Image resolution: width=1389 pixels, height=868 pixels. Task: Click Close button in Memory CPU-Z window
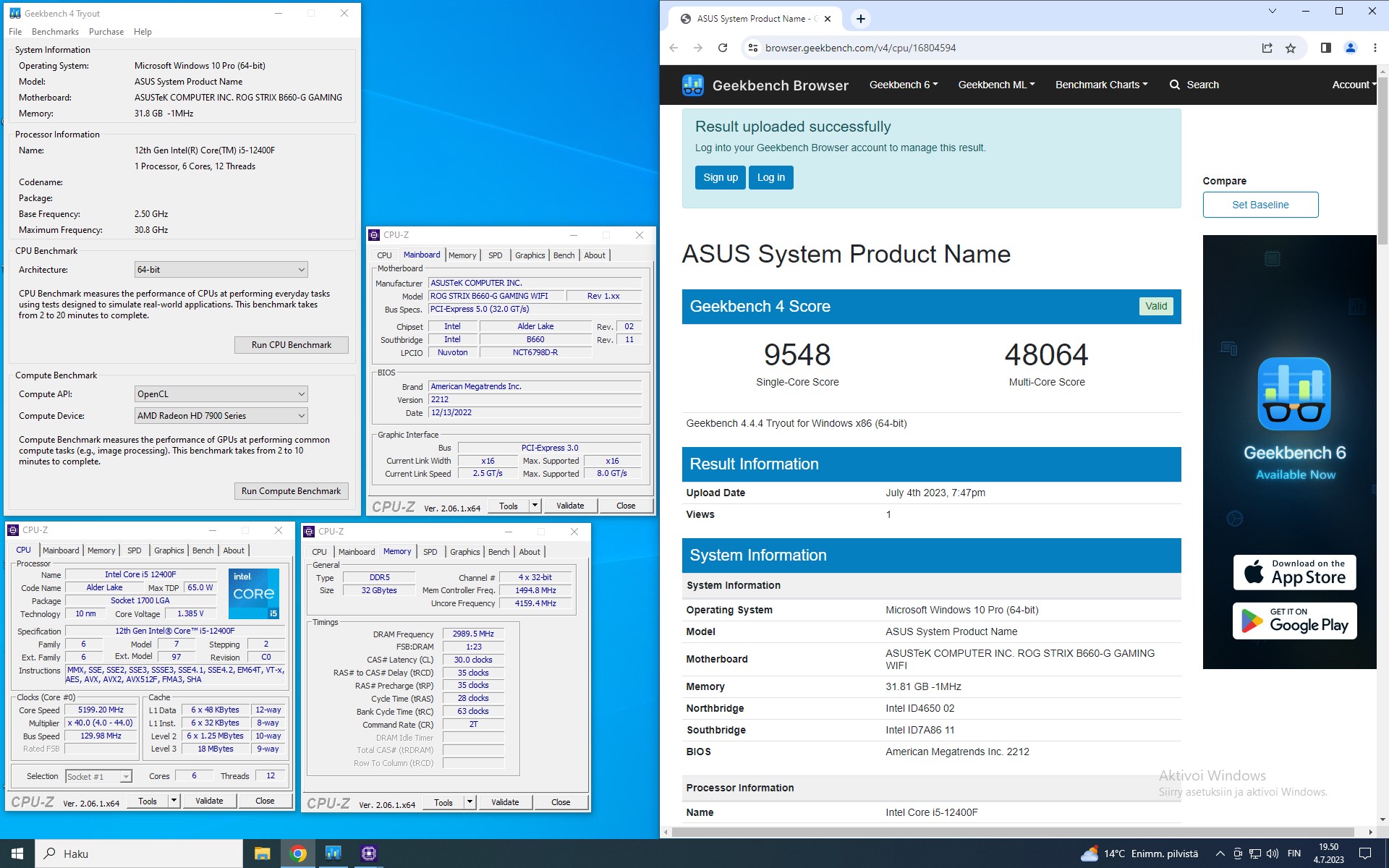561,802
